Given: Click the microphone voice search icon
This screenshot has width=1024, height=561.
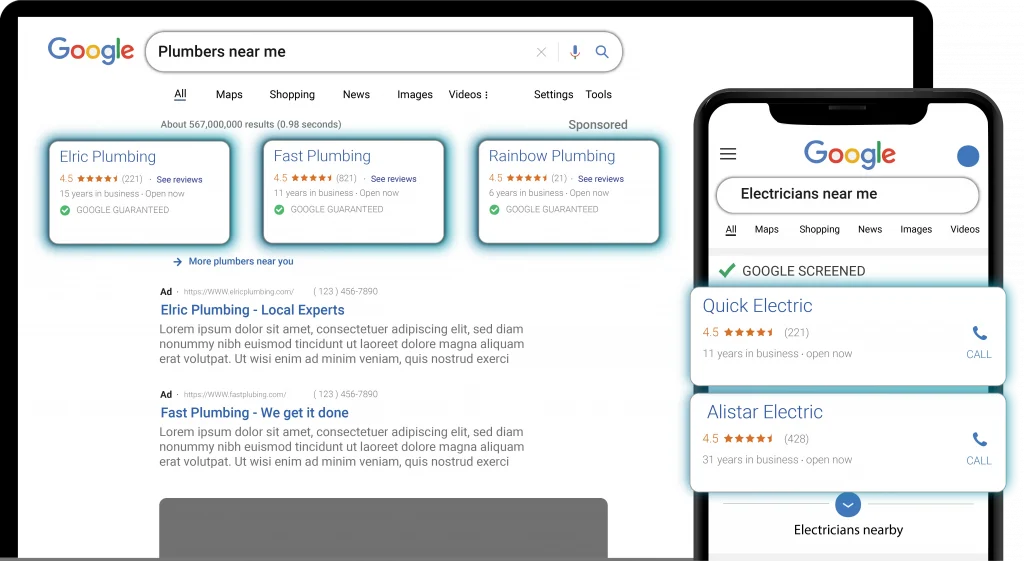Looking at the screenshot, I should pyautogui.click(x=574, y=52).
